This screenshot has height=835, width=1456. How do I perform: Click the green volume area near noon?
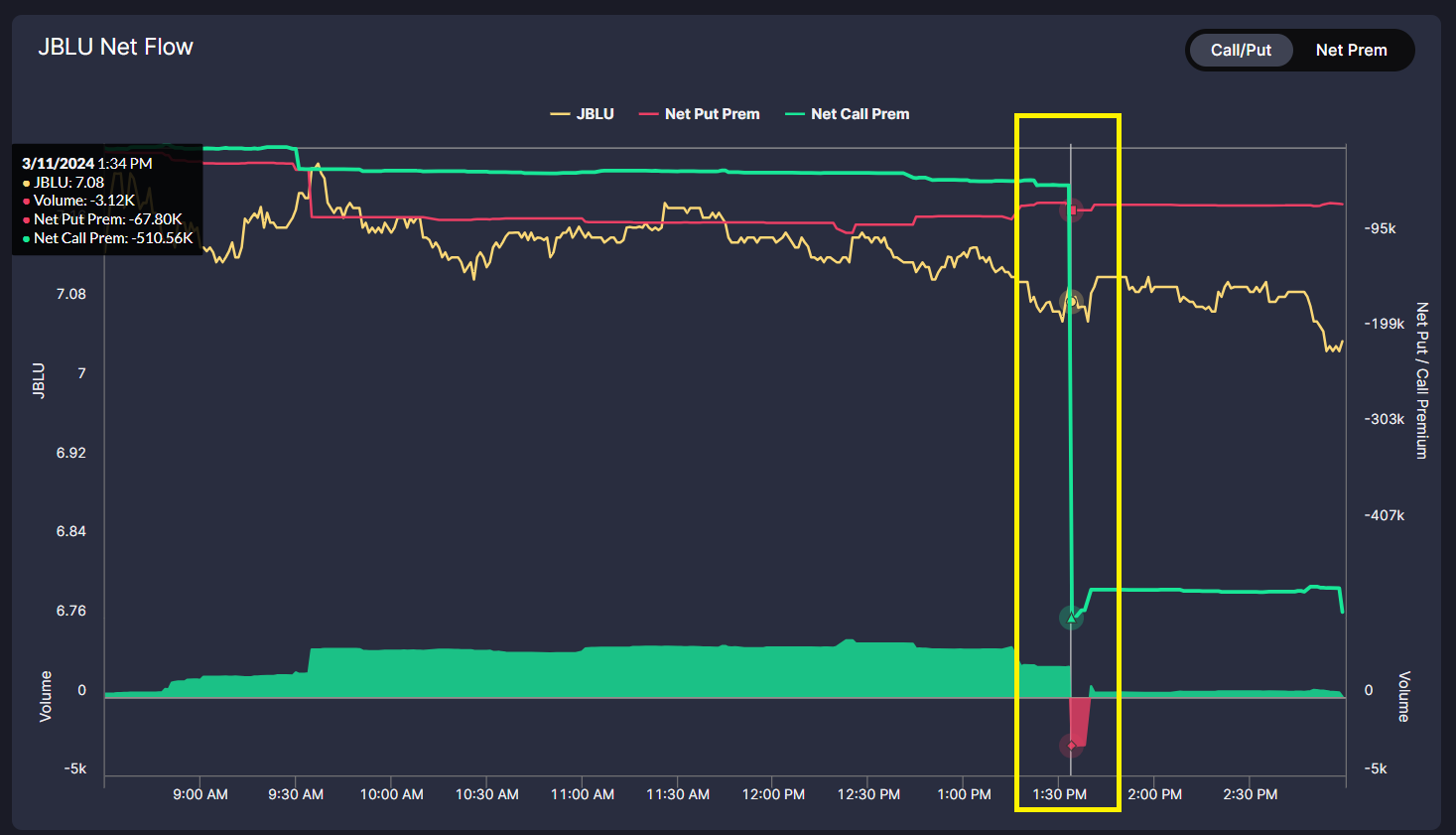coord(773,671)
